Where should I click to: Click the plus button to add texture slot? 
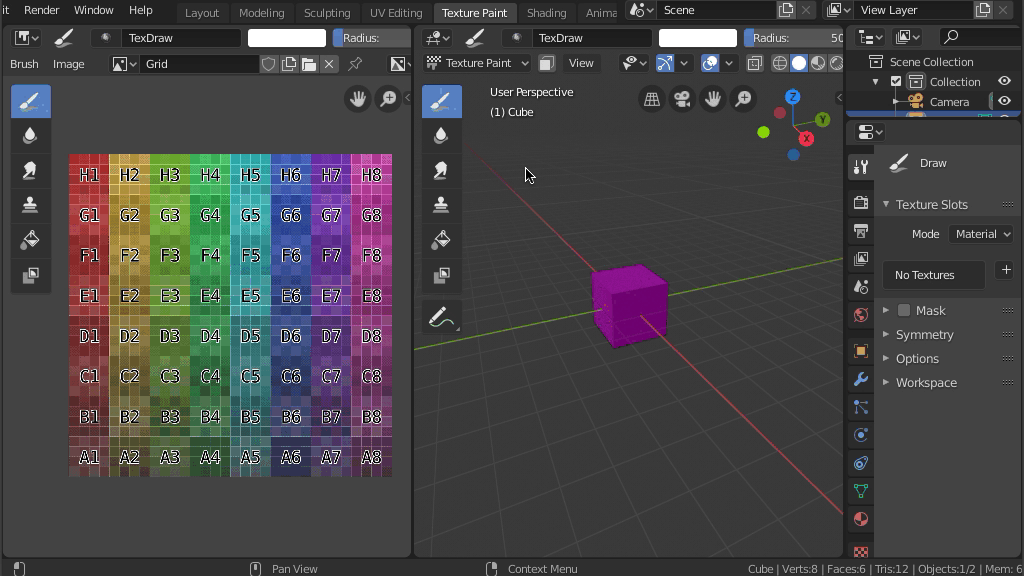click(x=1005, y=271)
